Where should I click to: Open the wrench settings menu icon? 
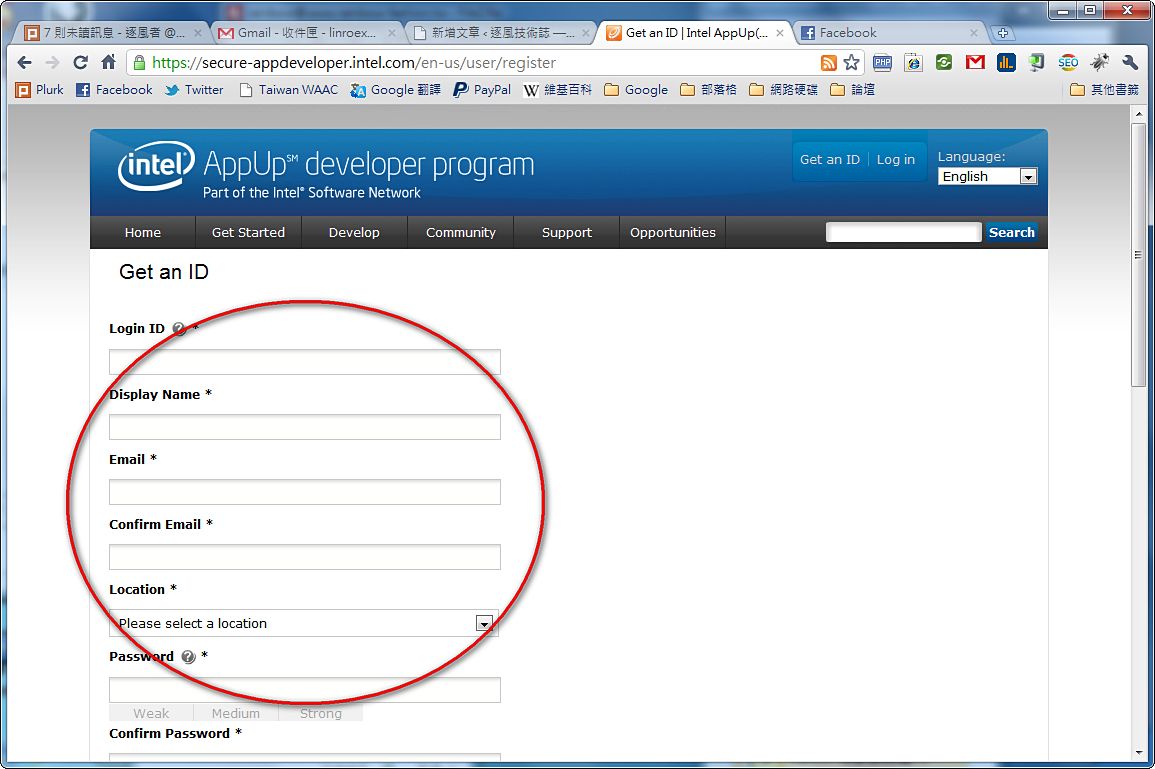1130,63
